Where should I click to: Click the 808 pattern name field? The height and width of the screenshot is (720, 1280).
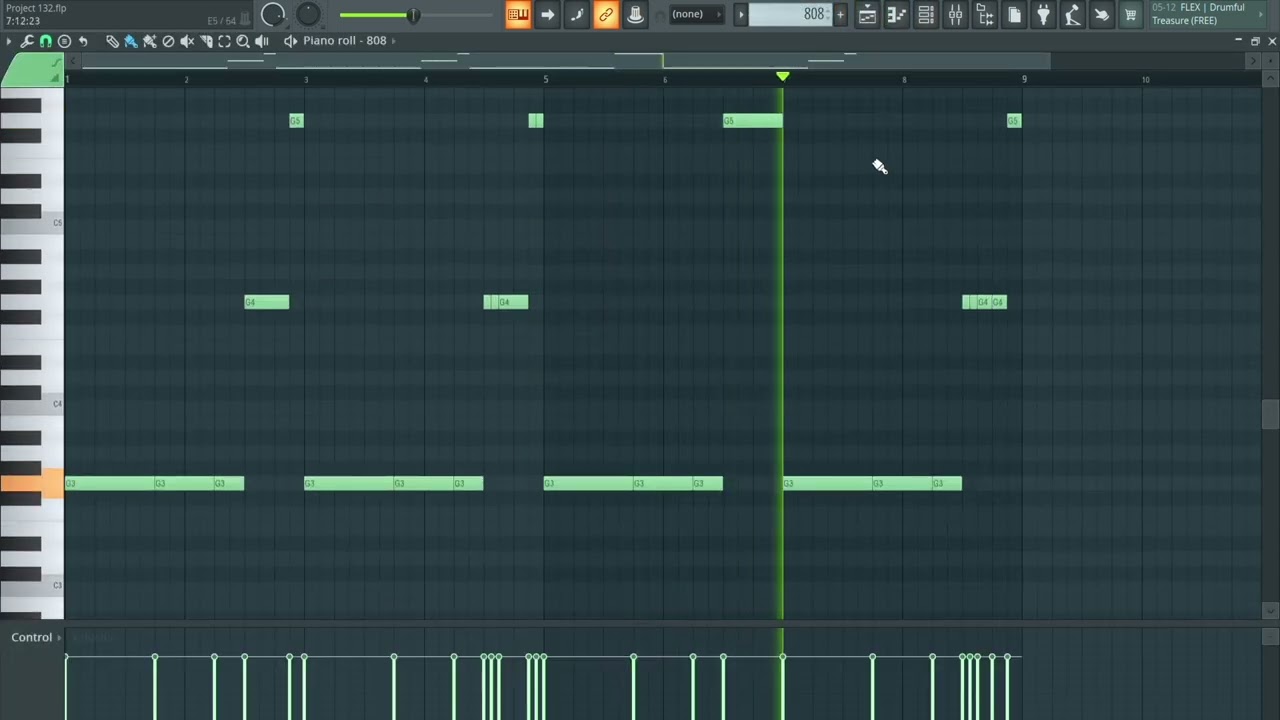[789, 14]
